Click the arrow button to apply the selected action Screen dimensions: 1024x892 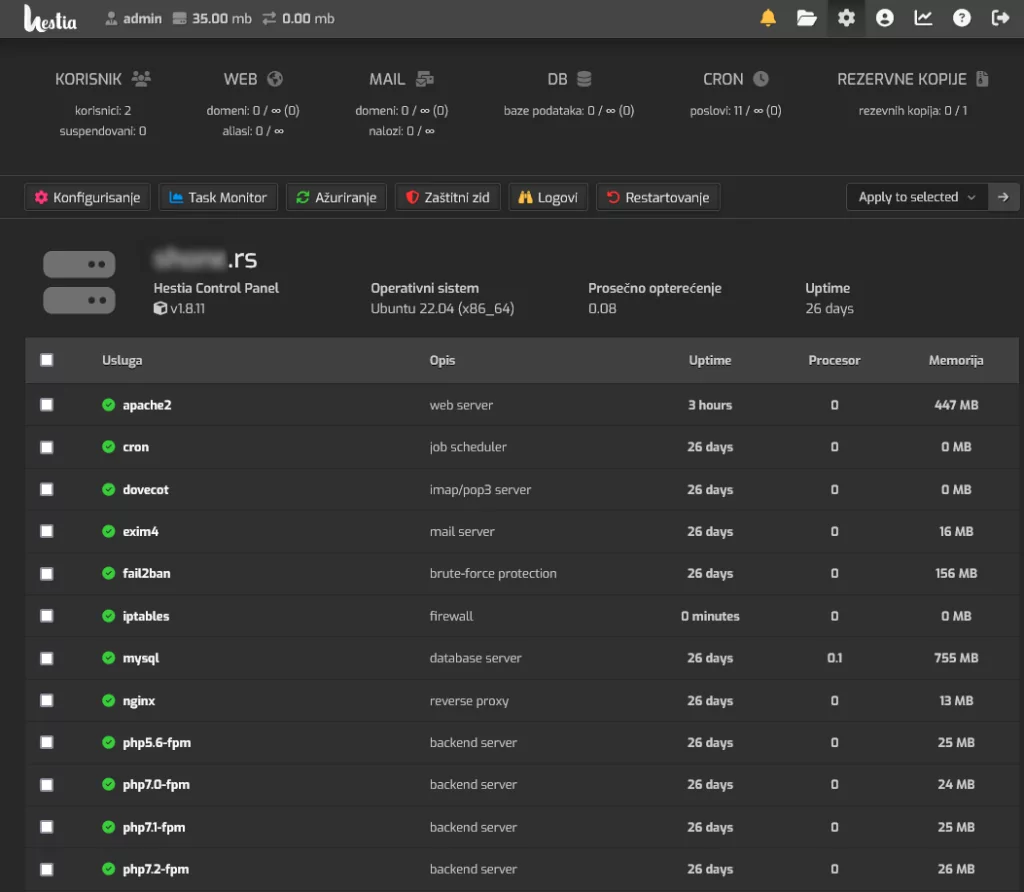1003,197
